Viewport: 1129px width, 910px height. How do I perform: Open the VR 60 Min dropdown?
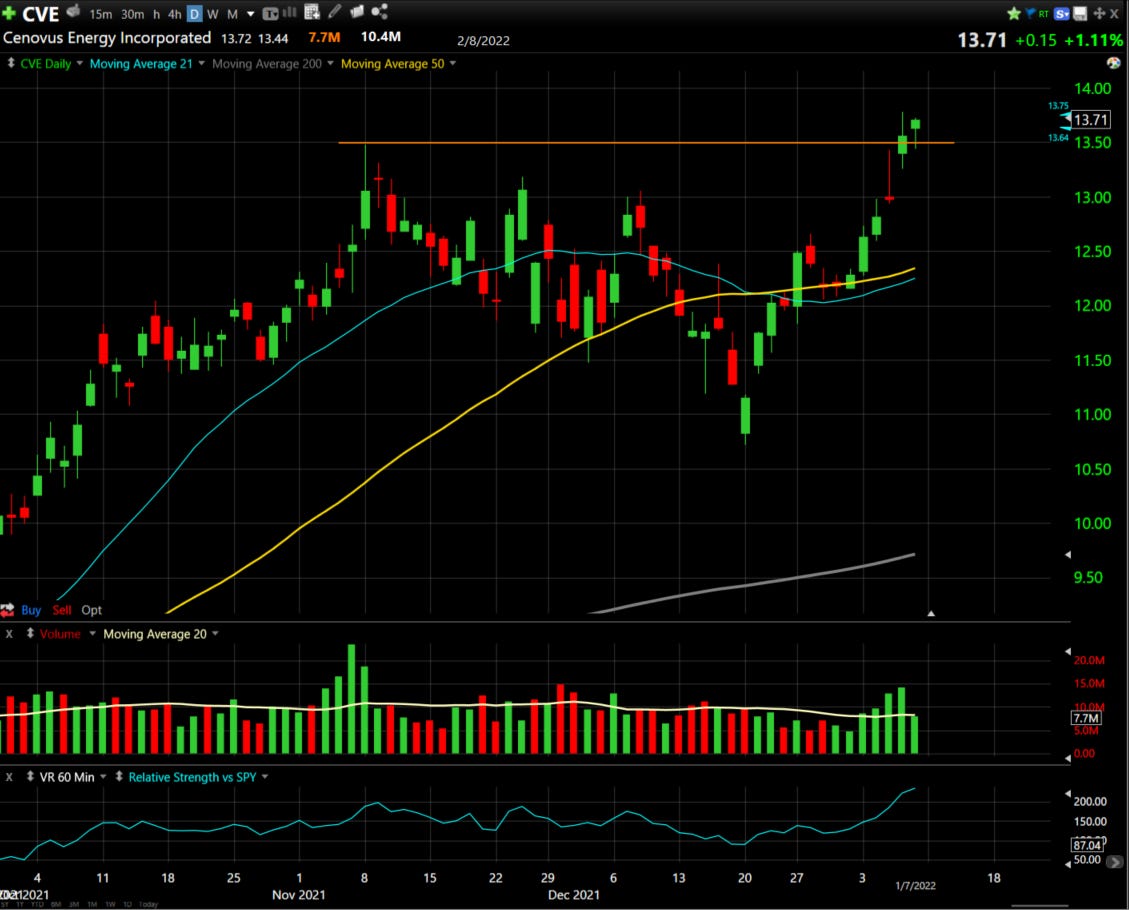[x=103, y=777]
